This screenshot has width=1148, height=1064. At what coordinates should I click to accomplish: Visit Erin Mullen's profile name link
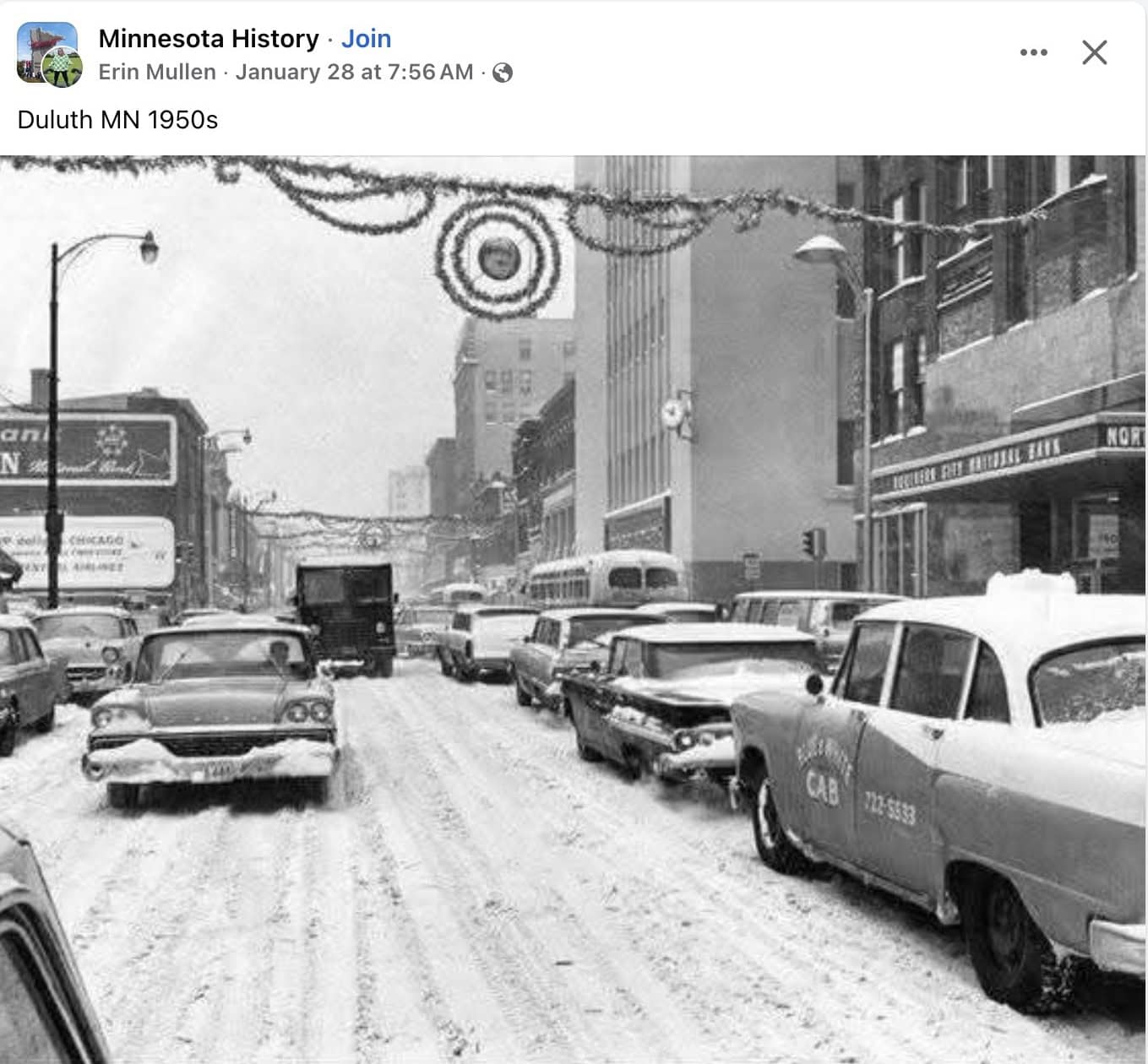tap(157, 73)
